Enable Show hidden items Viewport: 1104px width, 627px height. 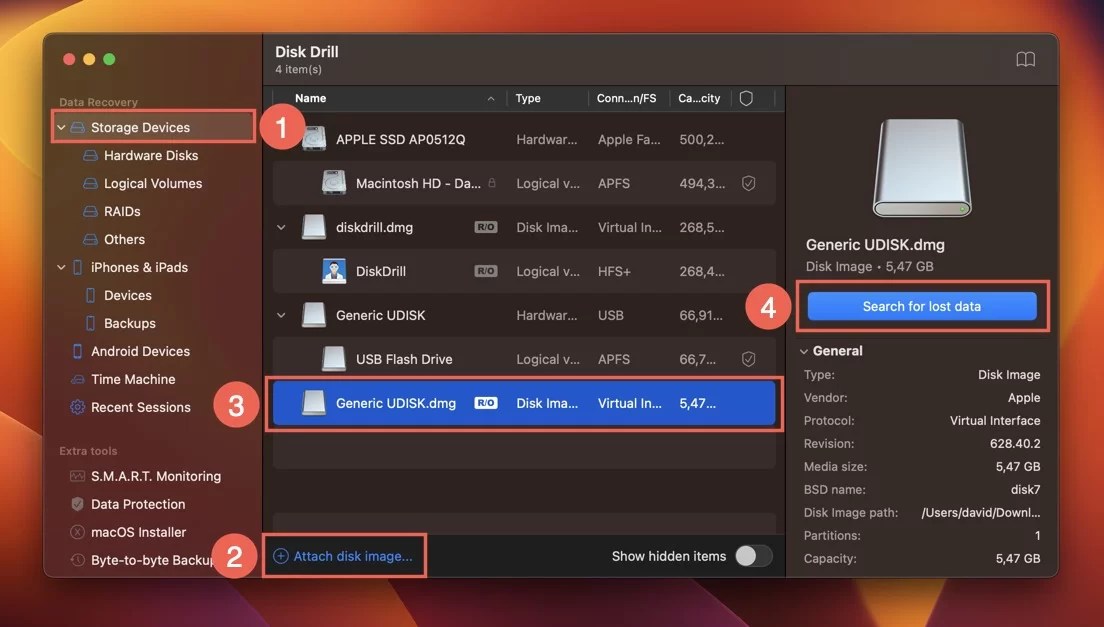pos(753,555)
